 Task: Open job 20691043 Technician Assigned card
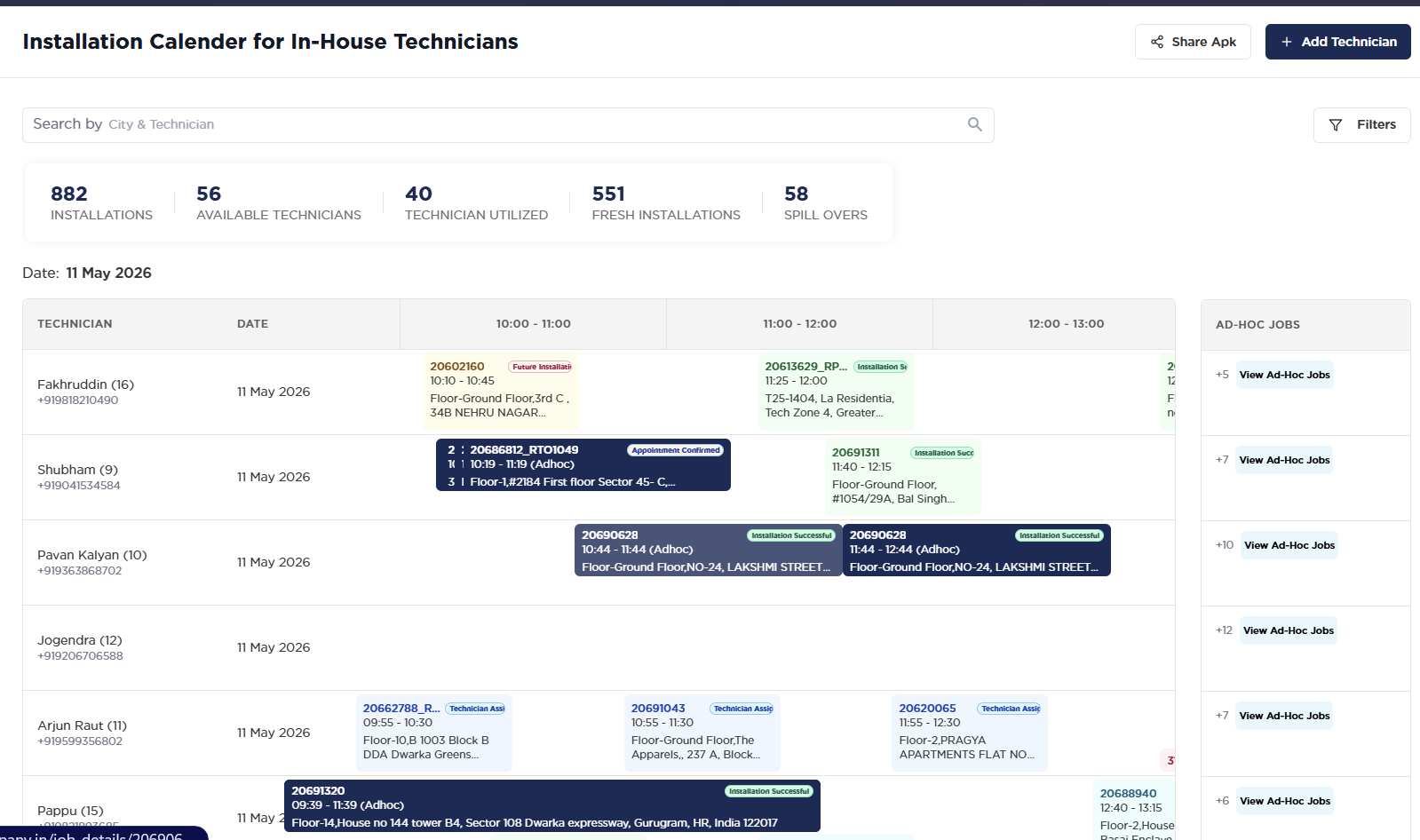(702, 733)
